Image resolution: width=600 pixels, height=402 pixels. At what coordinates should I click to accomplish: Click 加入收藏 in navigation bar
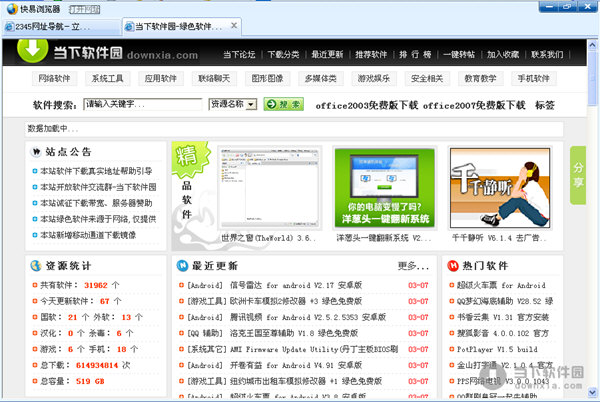point(503,54)
